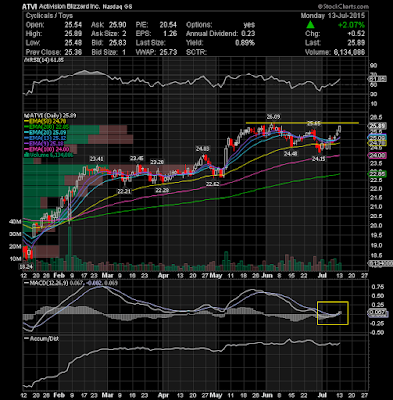The width and height of the screenshot is (393, 400).
Task: Click the green 22.85 EMA price tag
Action: 377,174
